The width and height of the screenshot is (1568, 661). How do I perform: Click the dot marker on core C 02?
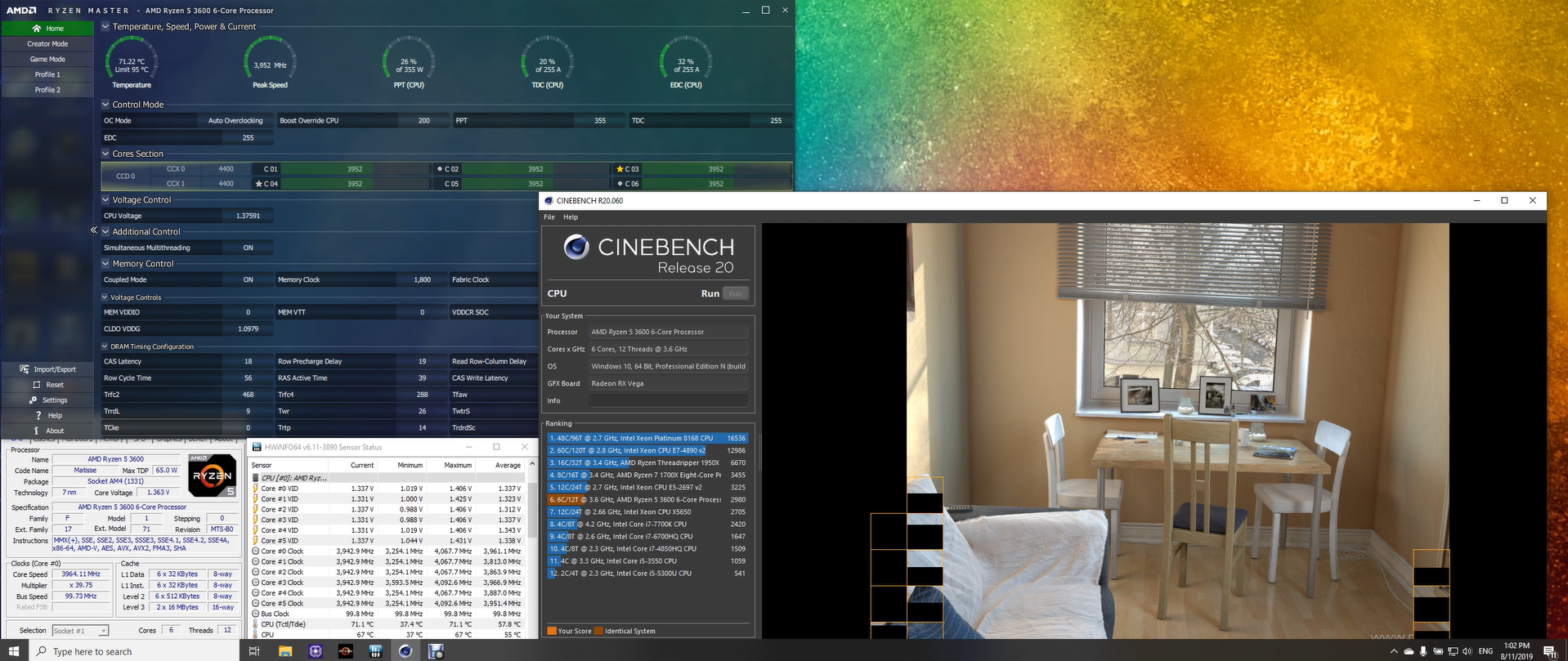pos(440,169)
